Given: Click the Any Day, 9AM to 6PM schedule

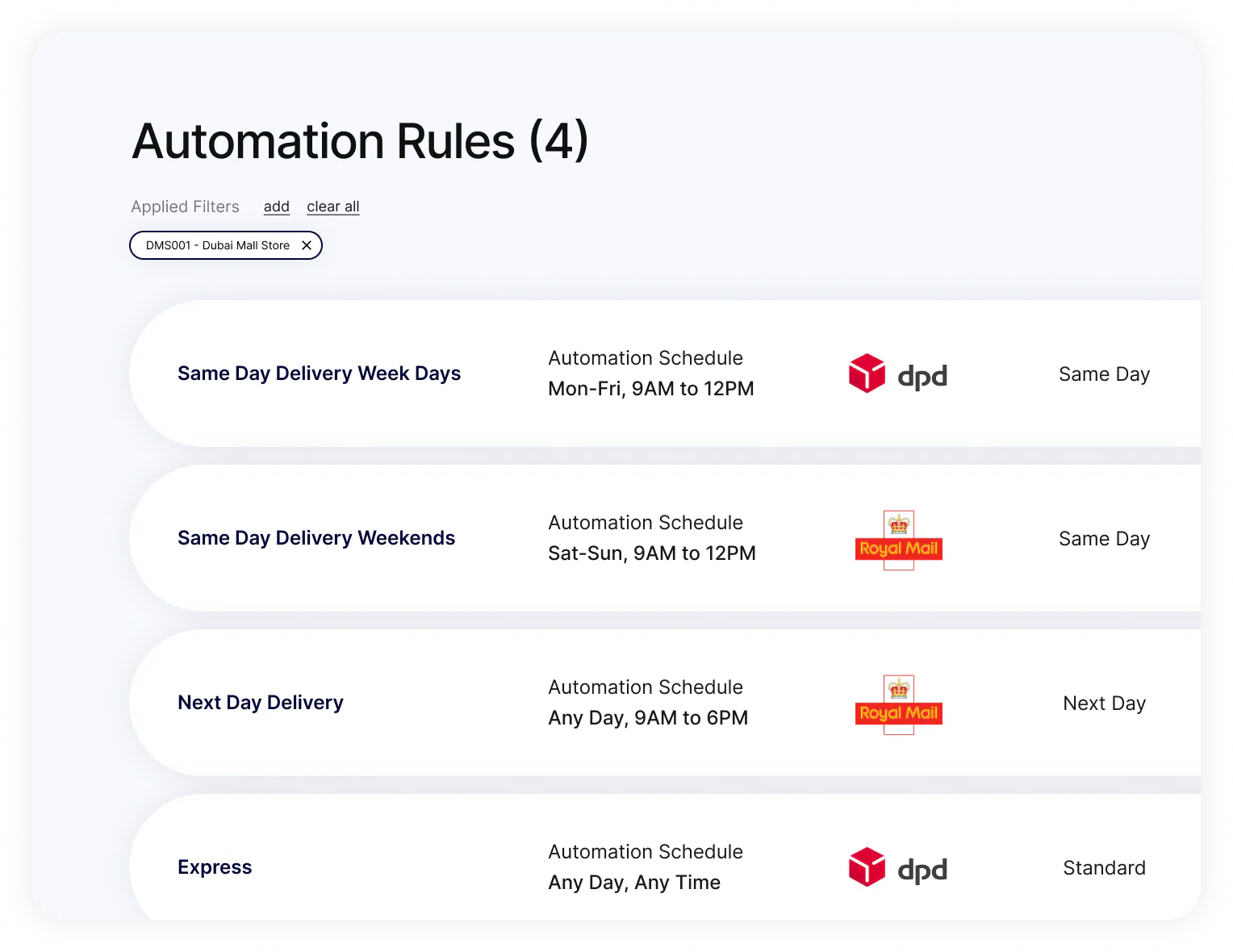Looking at the screenshot, I should pyautogui.click(x=648, y=718).
